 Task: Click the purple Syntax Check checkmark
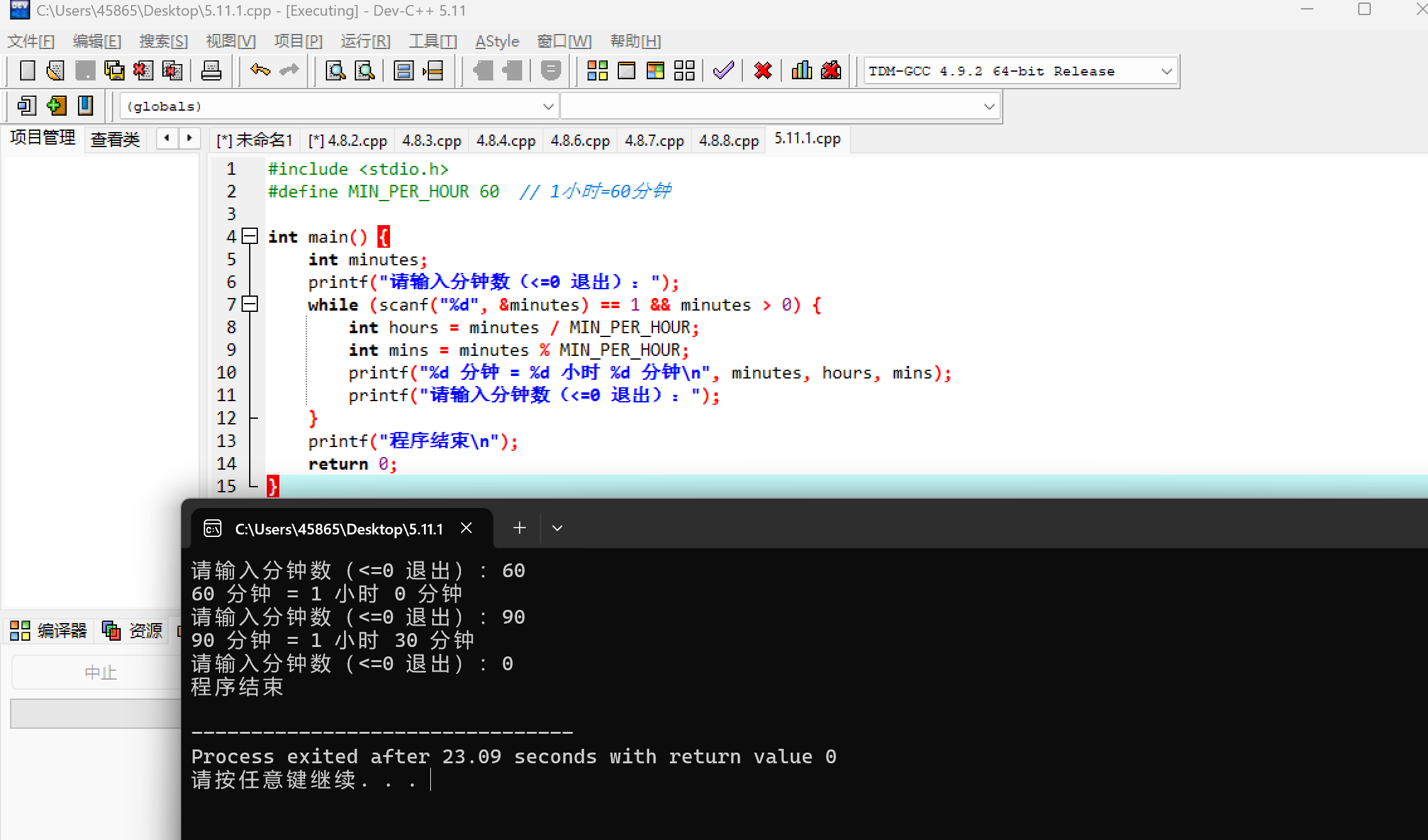coord(723,70)
